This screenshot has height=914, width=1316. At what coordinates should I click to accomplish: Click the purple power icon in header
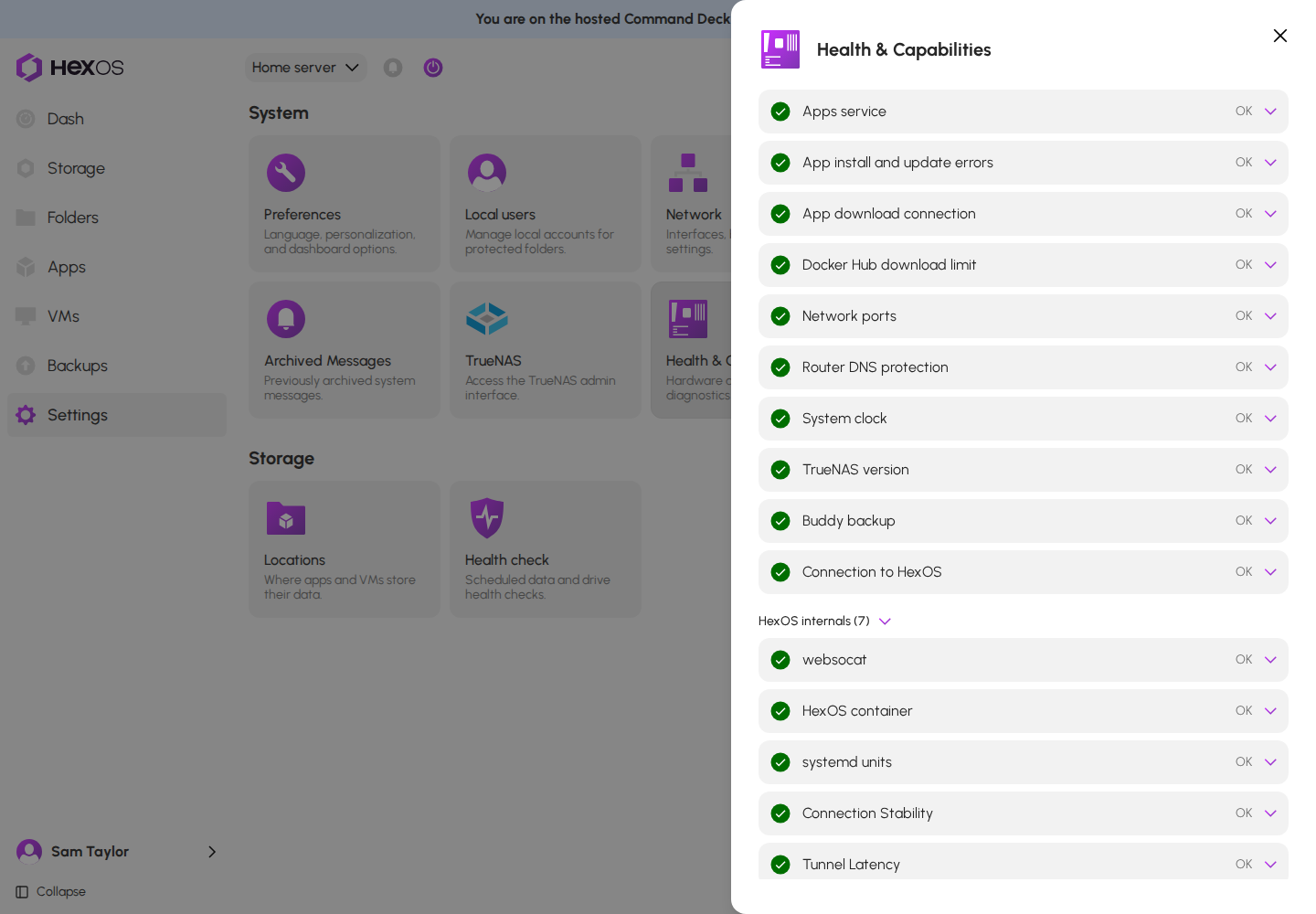tap(433, 68)
